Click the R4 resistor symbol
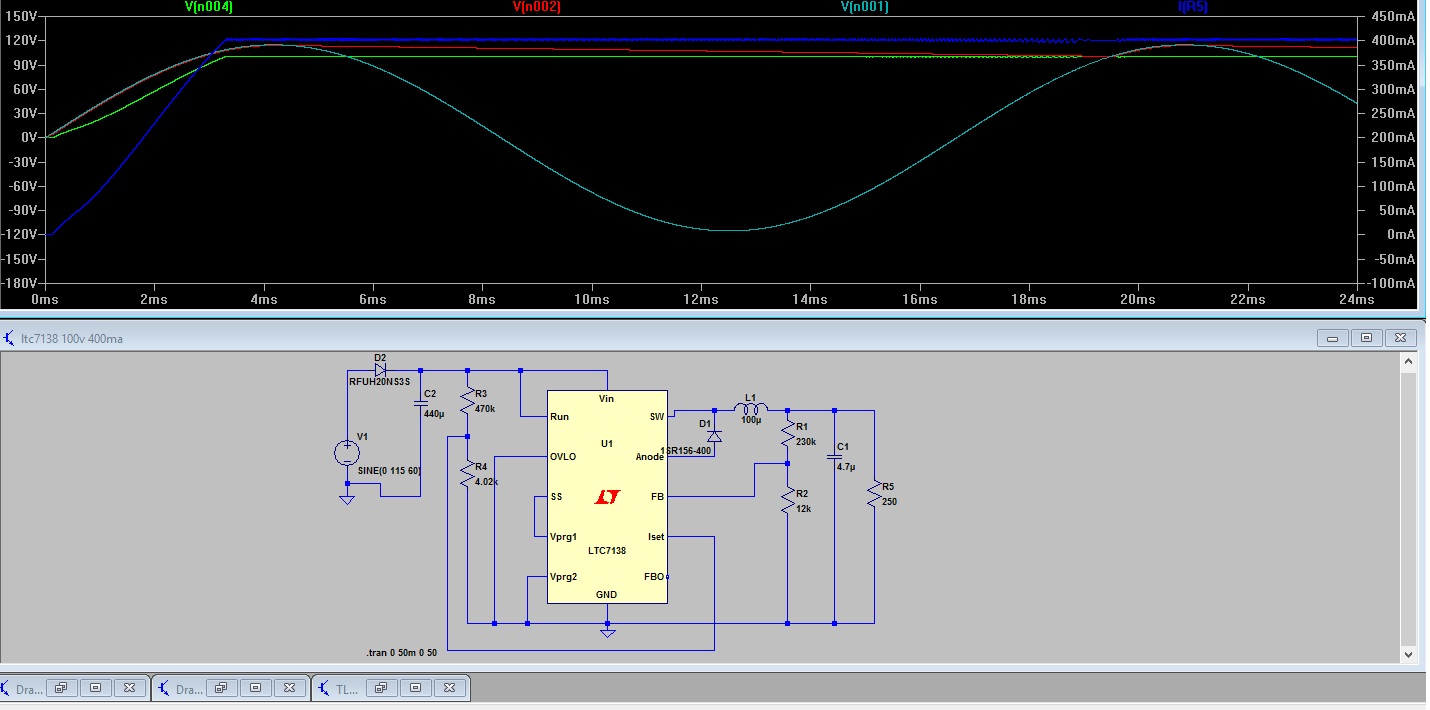 pyautogui.click(x=468, y=474)
